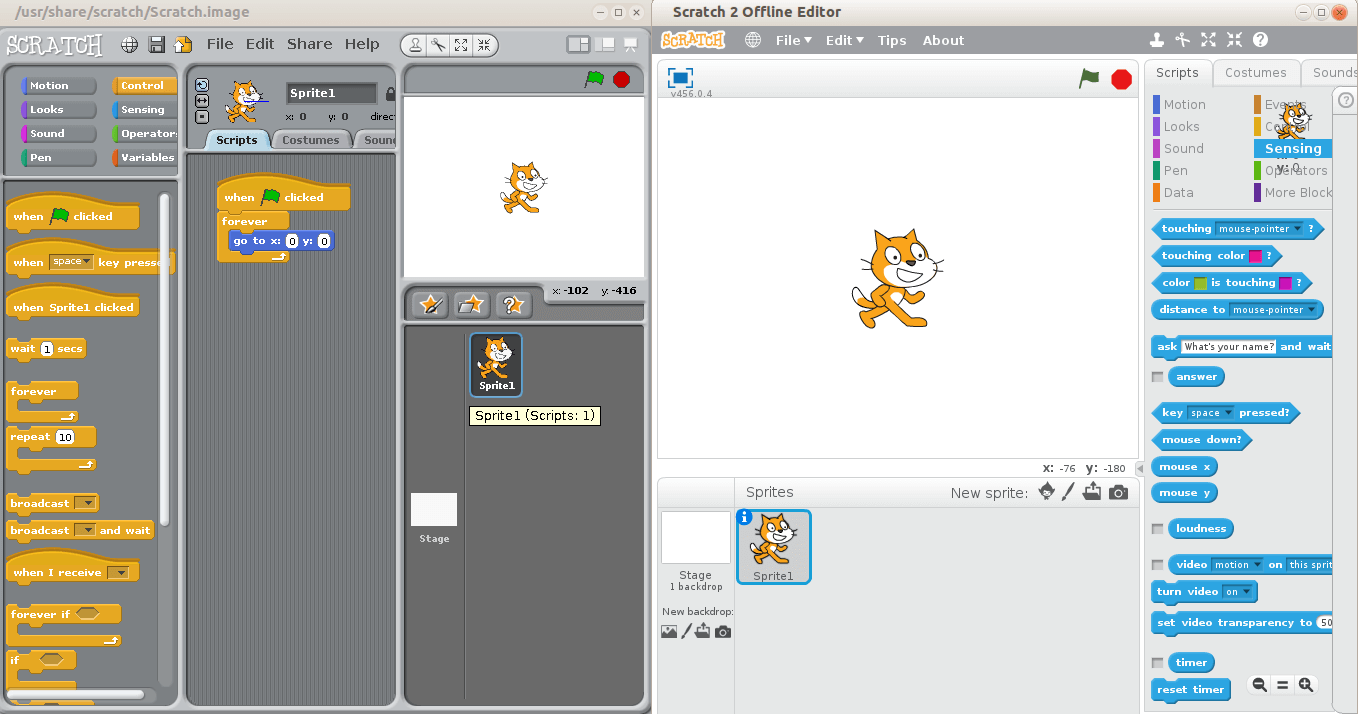Select 'can rotate' rotation style in Scratch 1.4
The image size is (1358, 714).
[202, 86]
